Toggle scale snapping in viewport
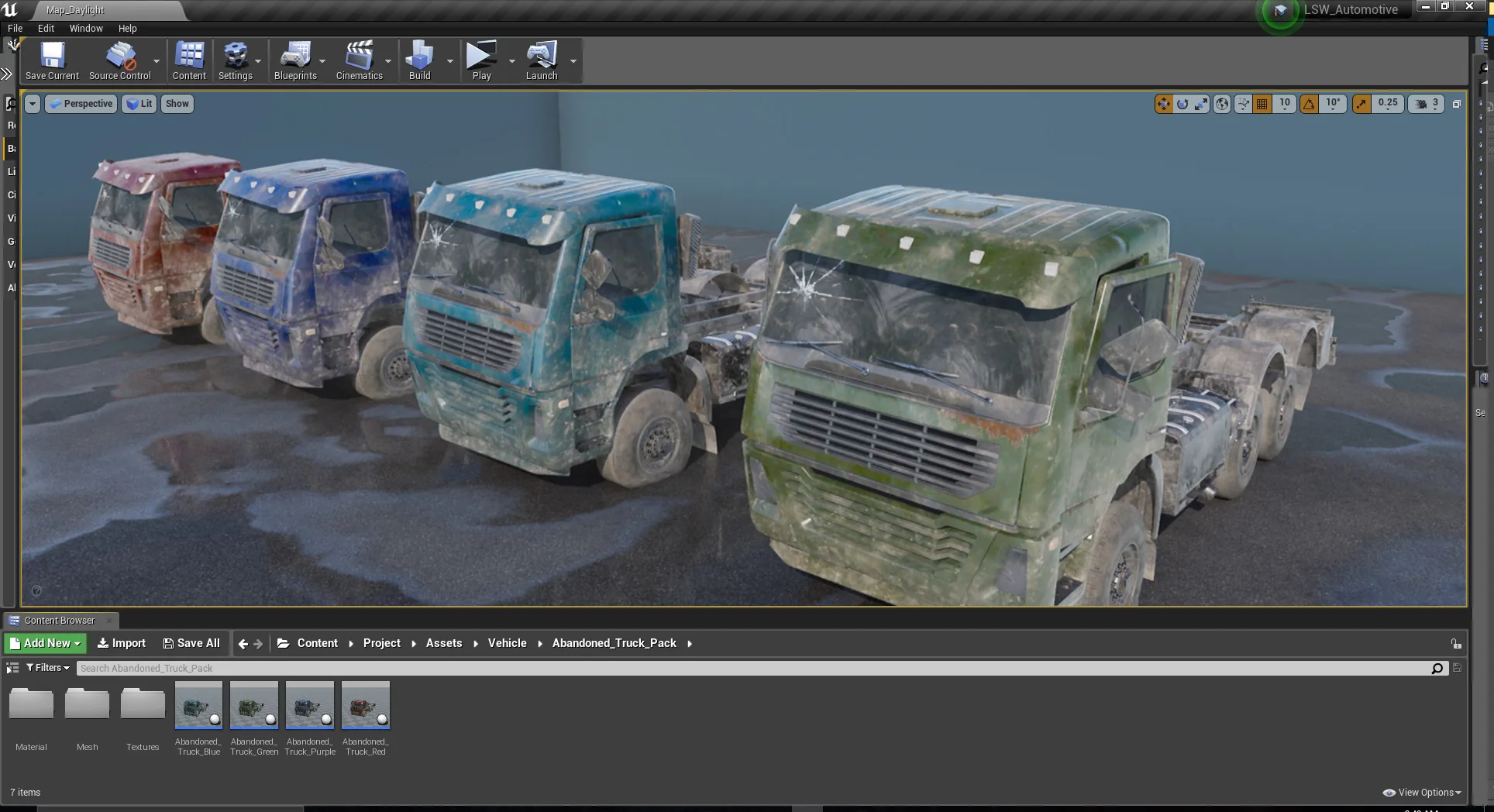The height and width of the screenshot is (812, 1494). (1362, 104)
